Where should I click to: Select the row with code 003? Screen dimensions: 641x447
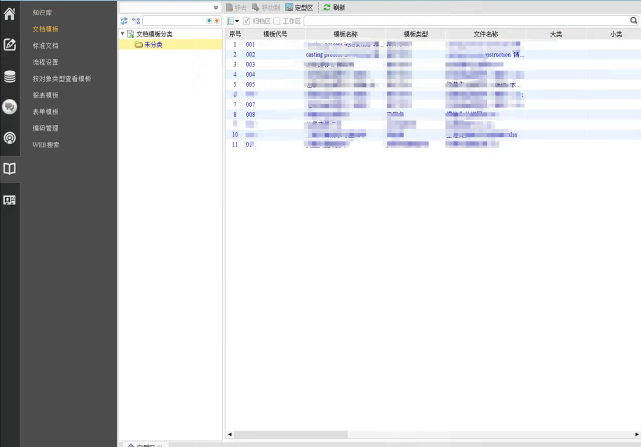[x=433, y=64]
